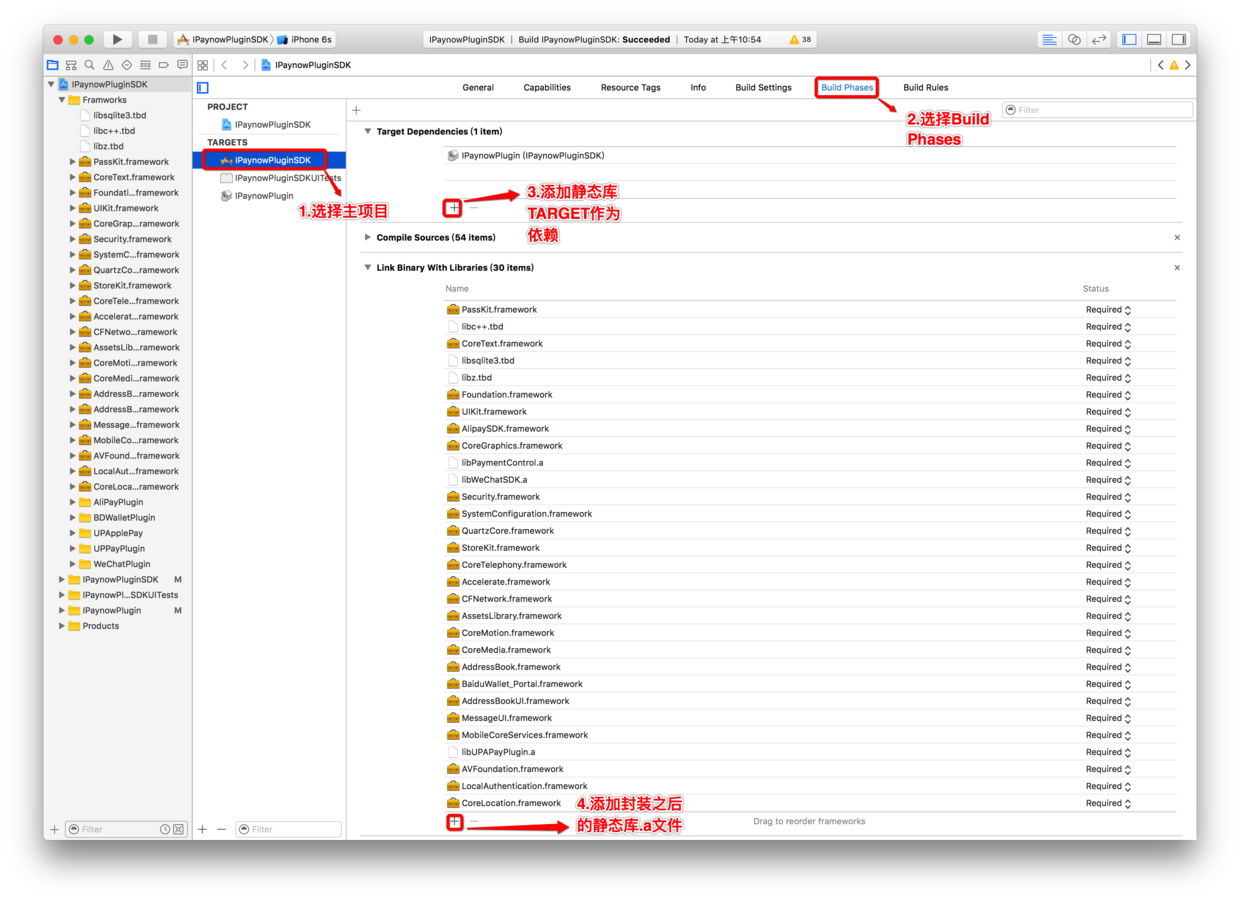Toggle the Navigator panel visibility

click(1129, 39)
